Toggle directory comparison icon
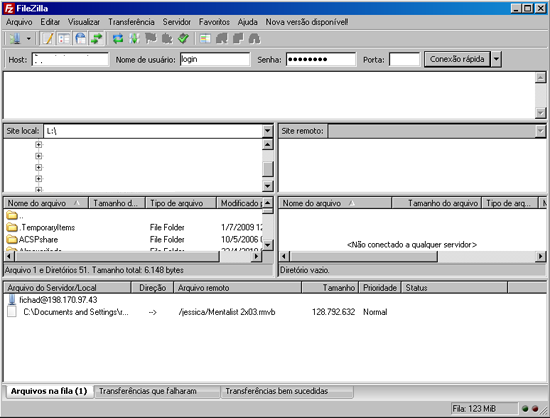This screenshot has height=418, width=550. pos(221,39)
